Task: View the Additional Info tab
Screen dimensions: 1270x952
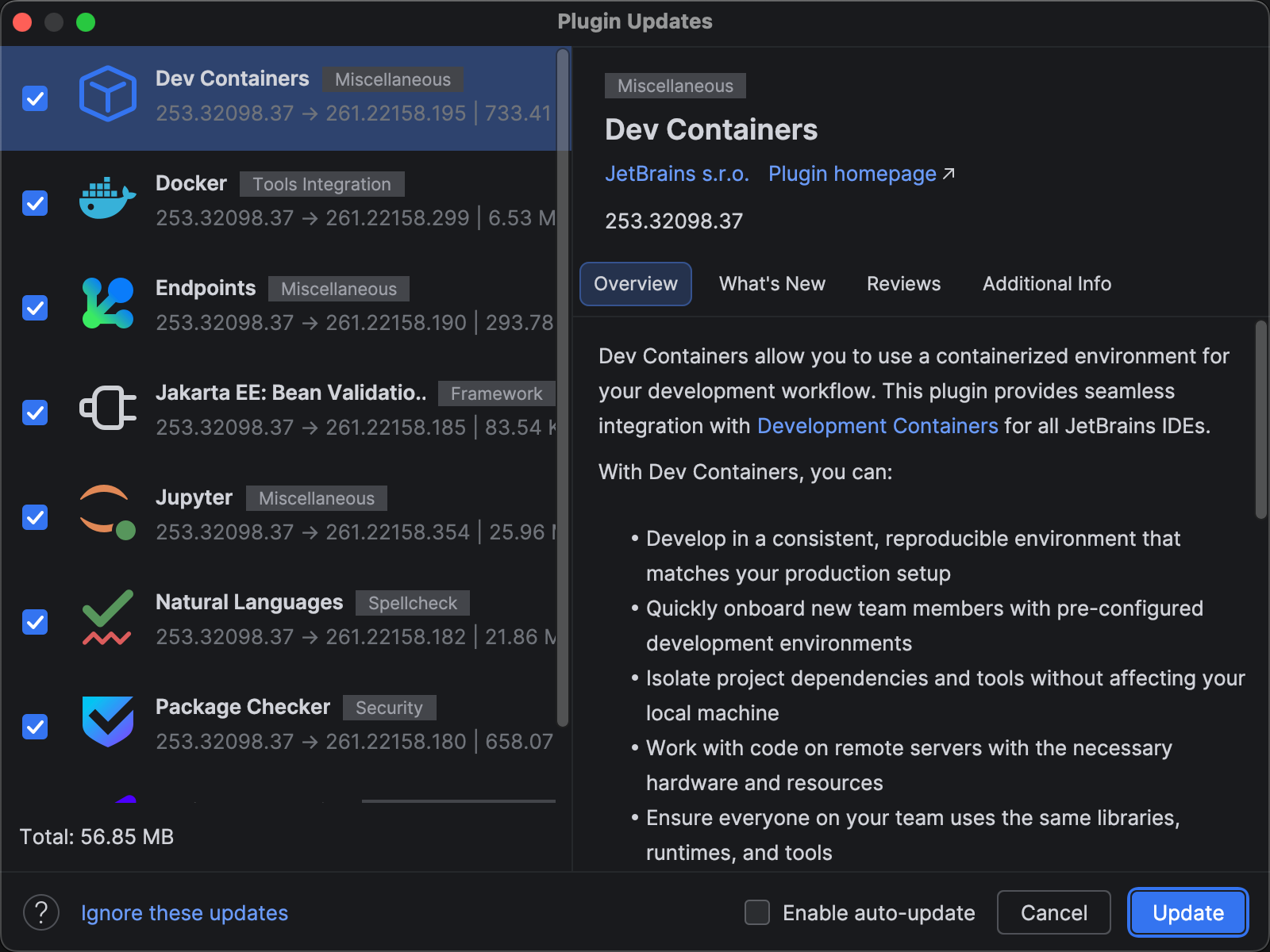Action: pyautogui.click(x=1046, y=283)
